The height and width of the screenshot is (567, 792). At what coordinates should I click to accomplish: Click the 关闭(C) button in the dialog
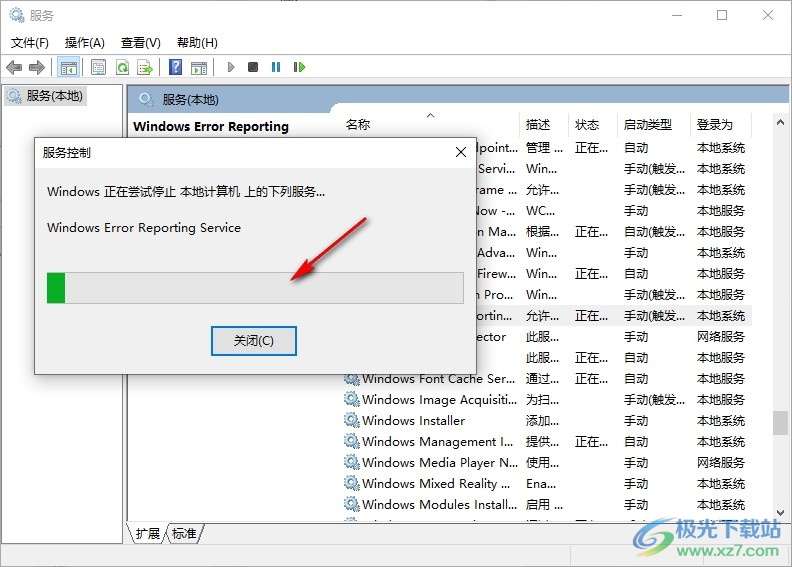[x=254, y=341]
